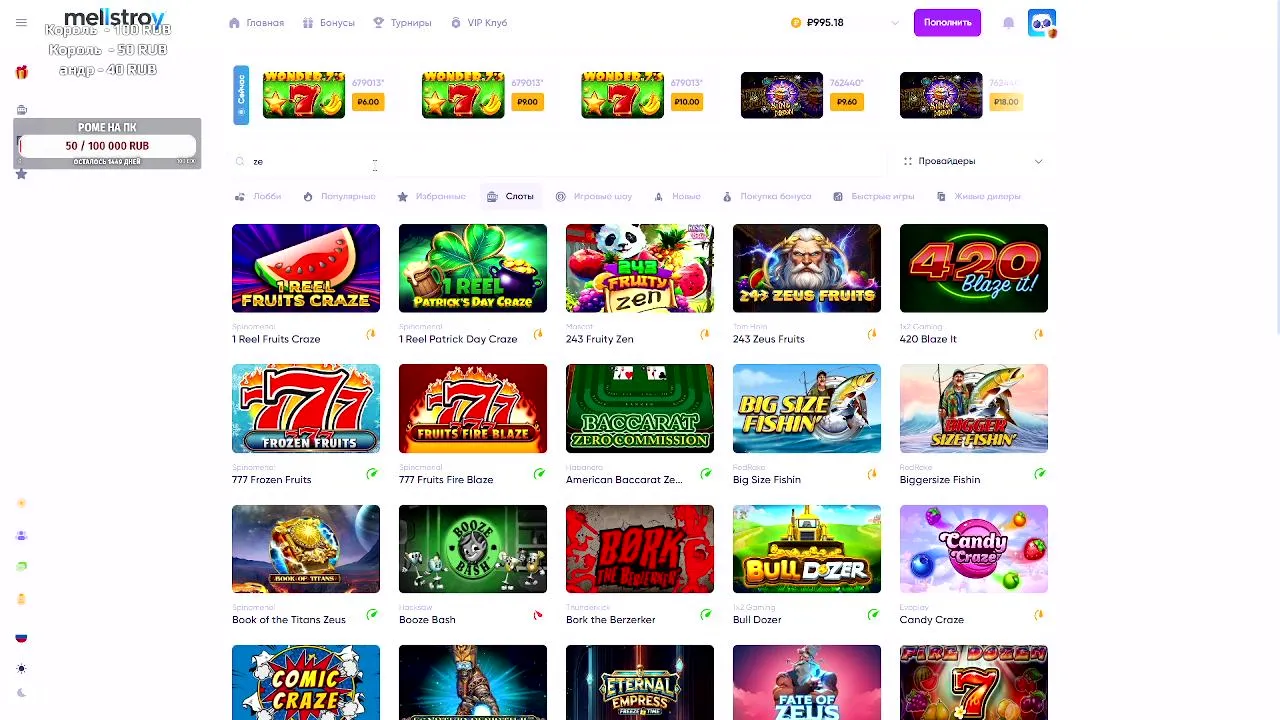Click the gift box icon in sidebar

(x=21, y=72)
